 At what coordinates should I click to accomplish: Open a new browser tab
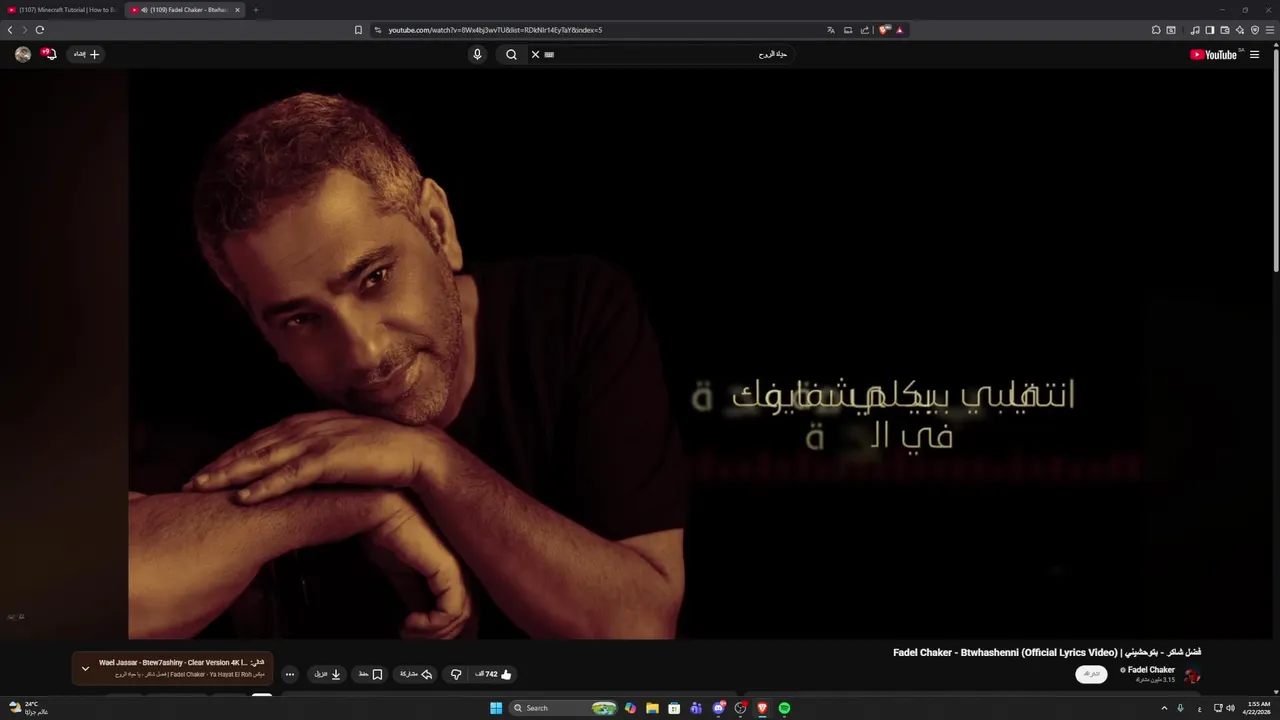[x=255, y=10]
